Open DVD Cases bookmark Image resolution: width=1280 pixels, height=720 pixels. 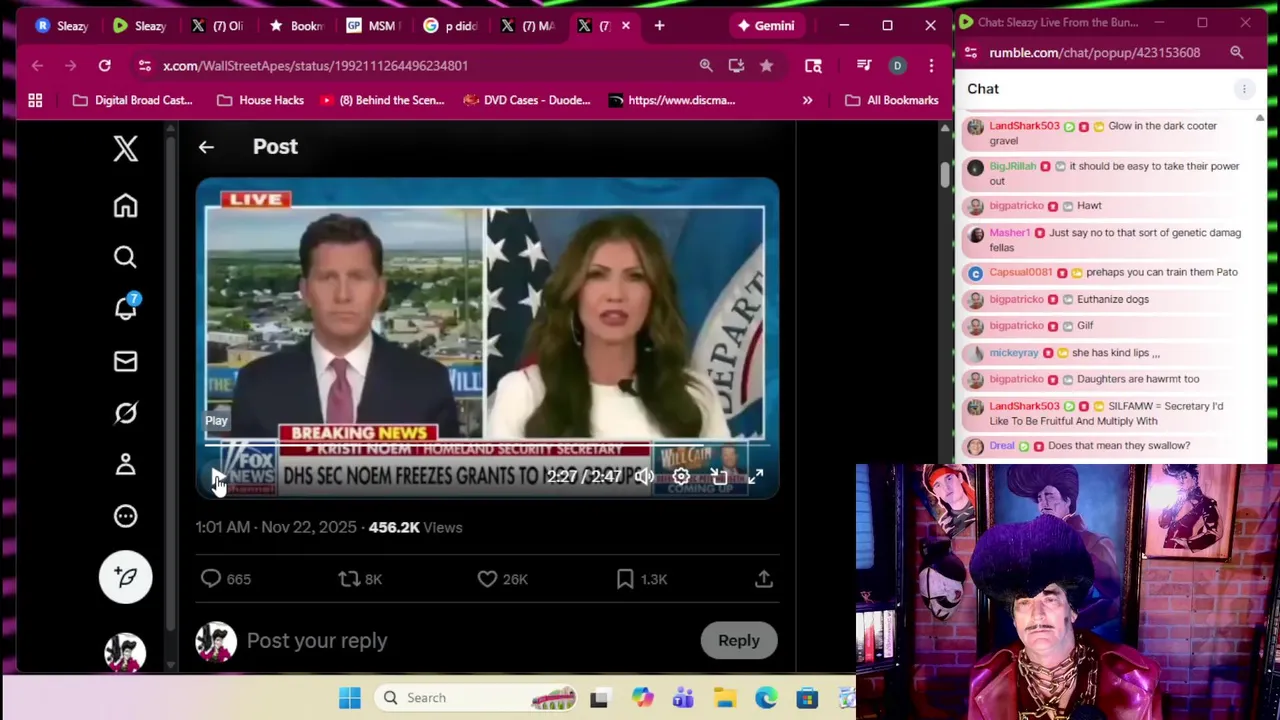[x=527, y=100]
